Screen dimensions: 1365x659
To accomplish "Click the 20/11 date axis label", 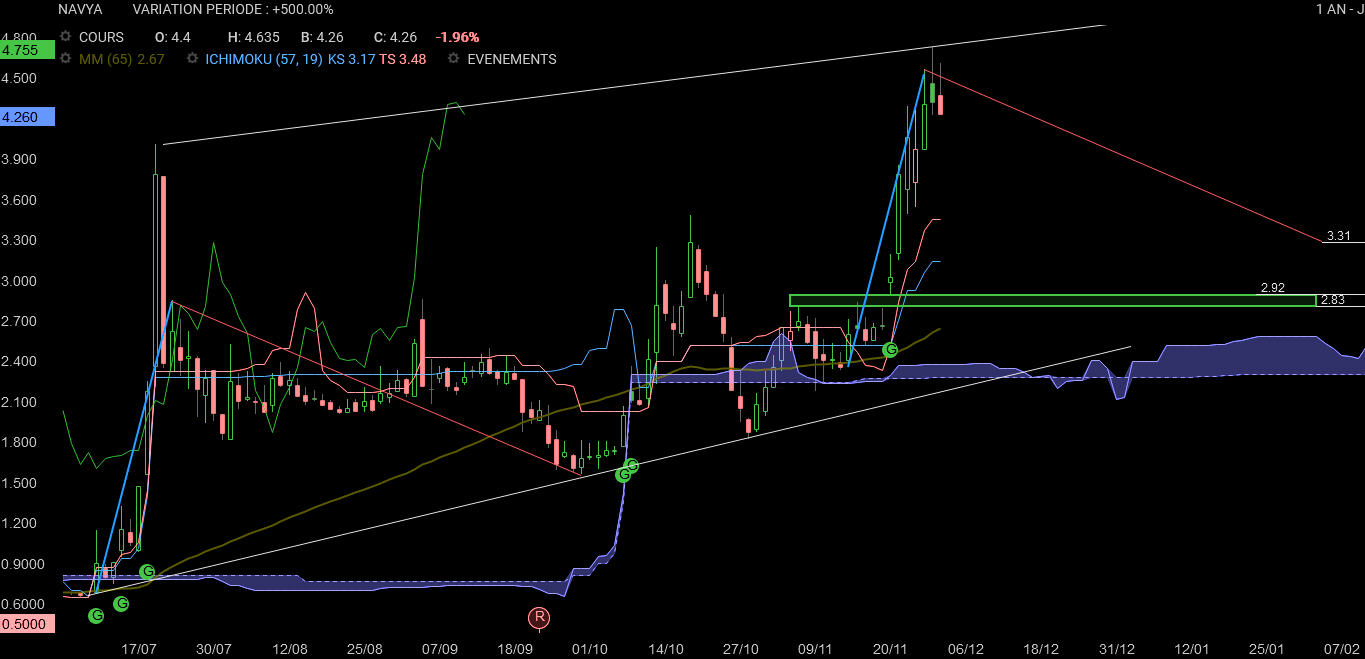I will coord(890,649).
